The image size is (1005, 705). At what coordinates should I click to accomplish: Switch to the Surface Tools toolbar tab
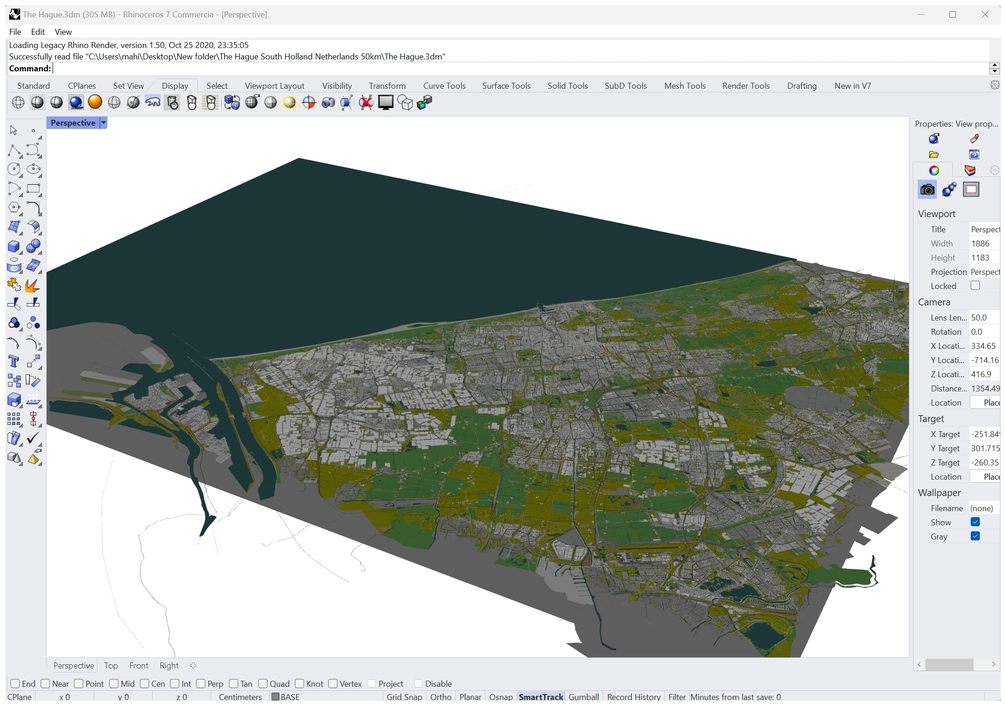pyautogui.click(x=506, y=86)
